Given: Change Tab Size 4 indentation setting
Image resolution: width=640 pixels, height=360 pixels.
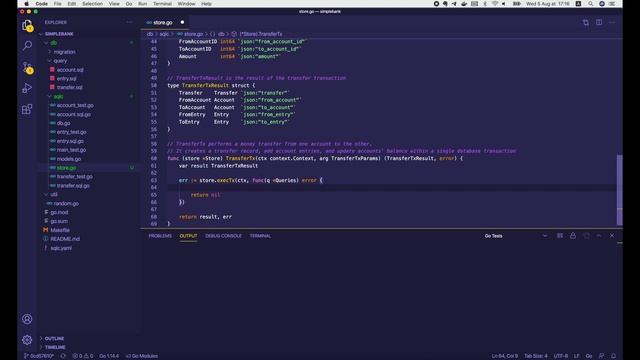Looking at the screenshot, I should point(536,356).
